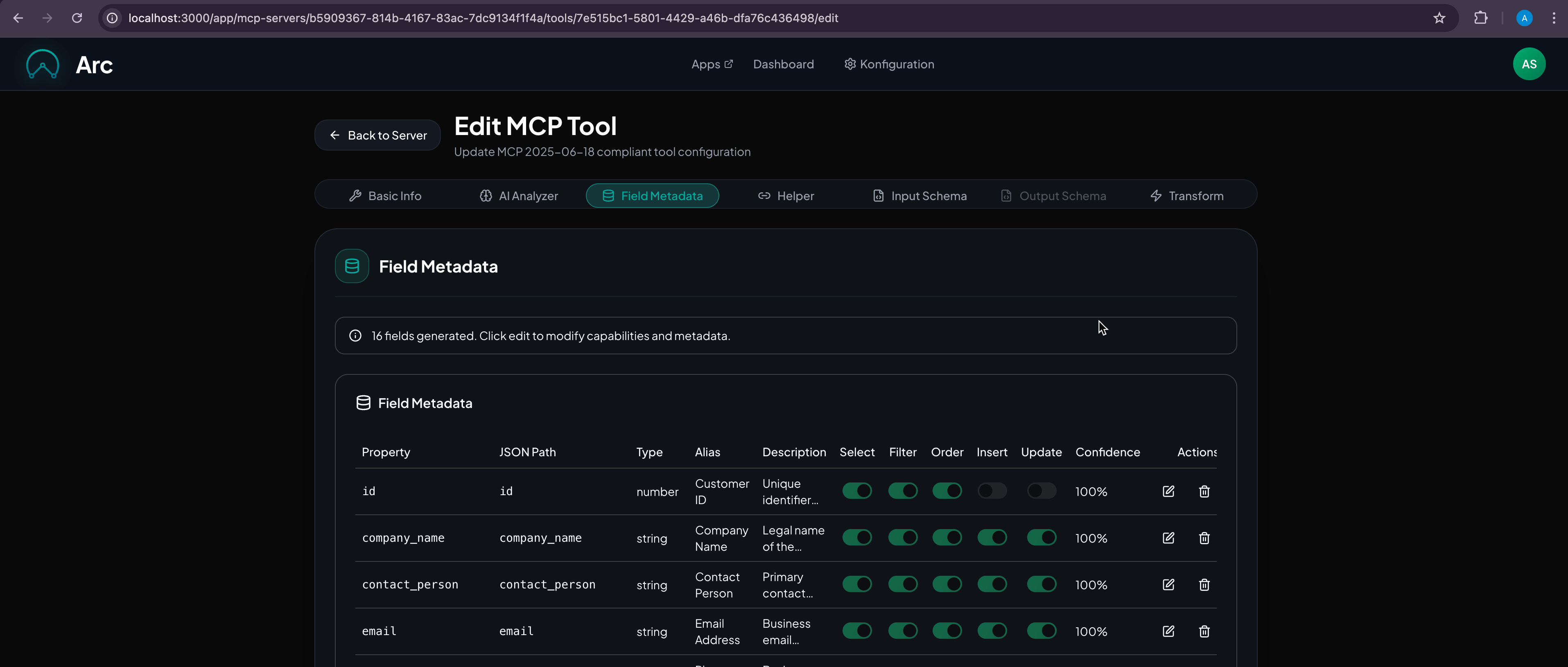Open the Dashboard menu item

click(784, 64)
